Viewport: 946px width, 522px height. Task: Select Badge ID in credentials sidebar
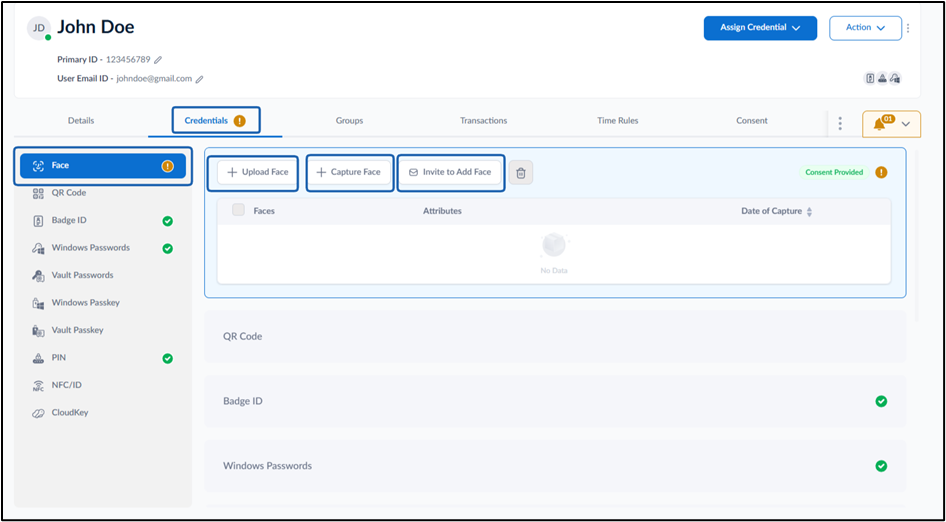103,221
